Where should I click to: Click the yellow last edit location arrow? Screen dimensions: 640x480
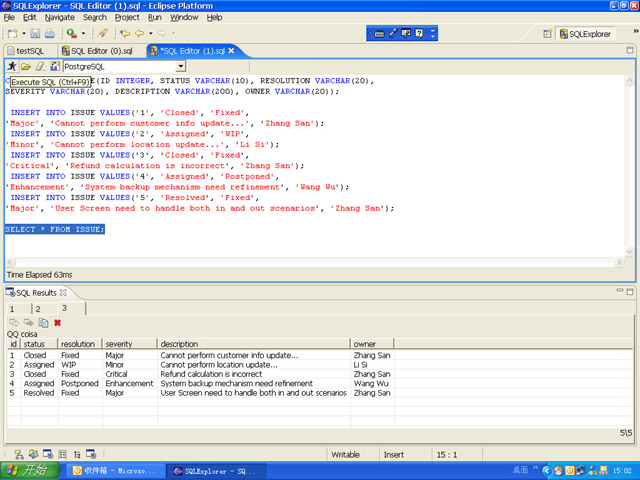pos(125,33)
